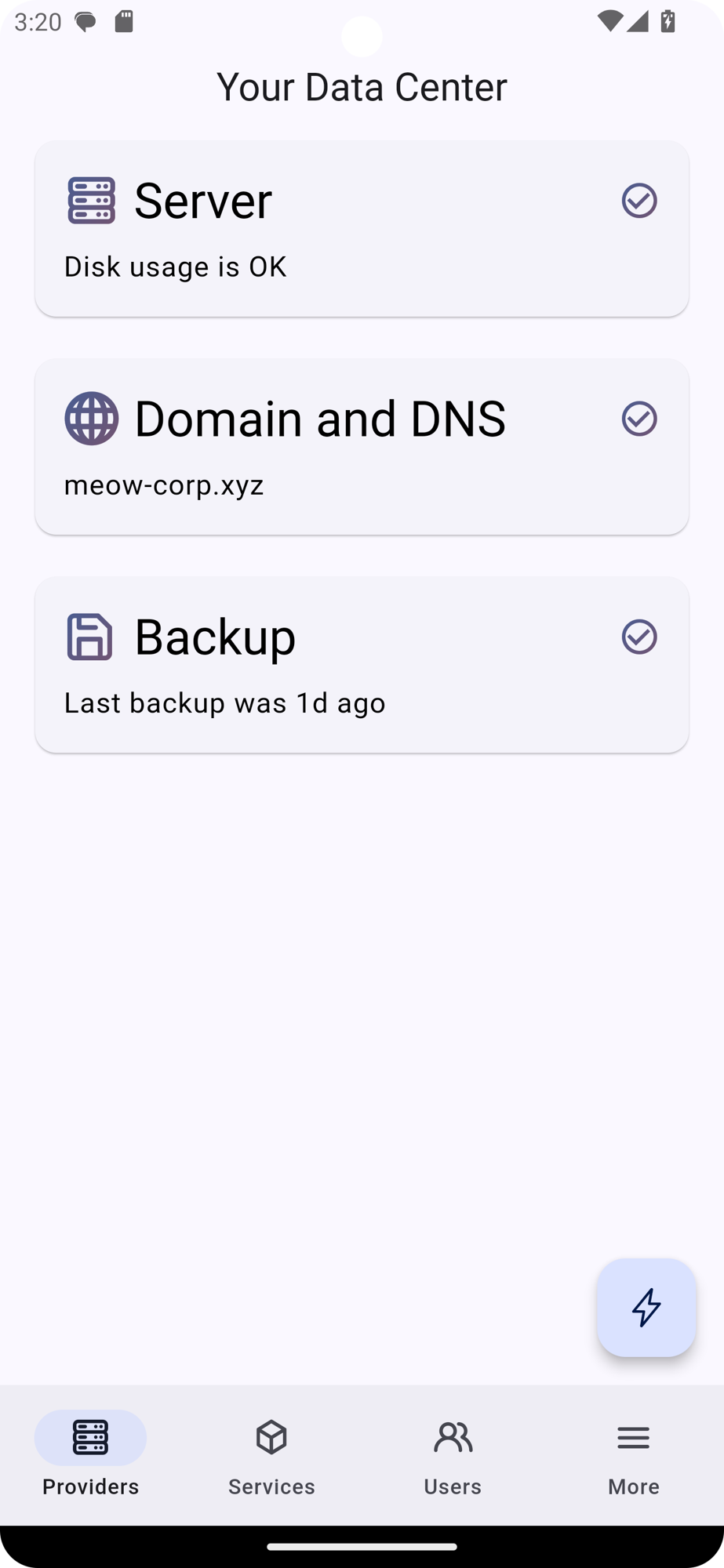Open the Users tab
This screenshot has width=724, height=1568.
pos(453,1454)
